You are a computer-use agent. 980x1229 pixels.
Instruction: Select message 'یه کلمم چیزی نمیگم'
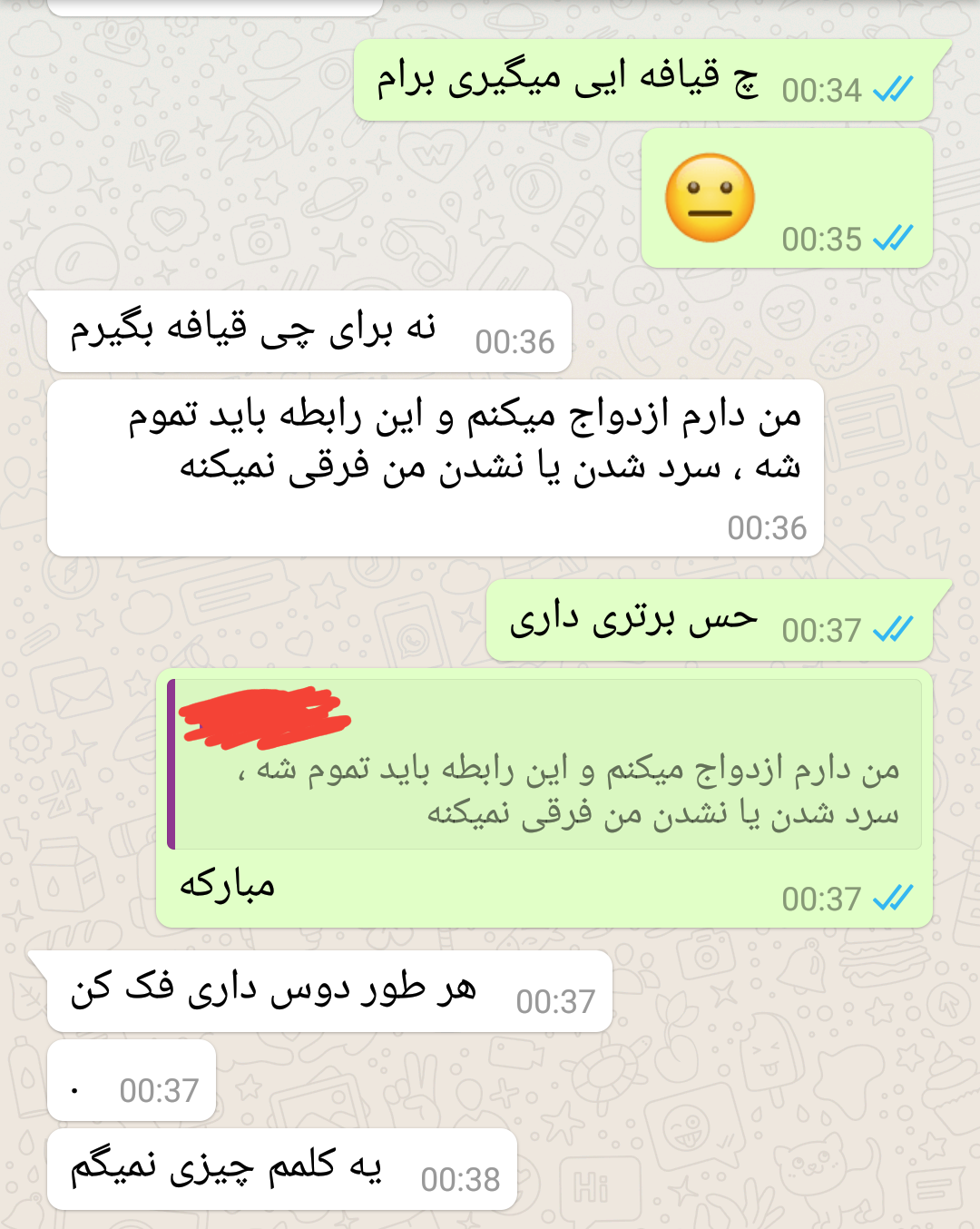[x=282, y=1169]
